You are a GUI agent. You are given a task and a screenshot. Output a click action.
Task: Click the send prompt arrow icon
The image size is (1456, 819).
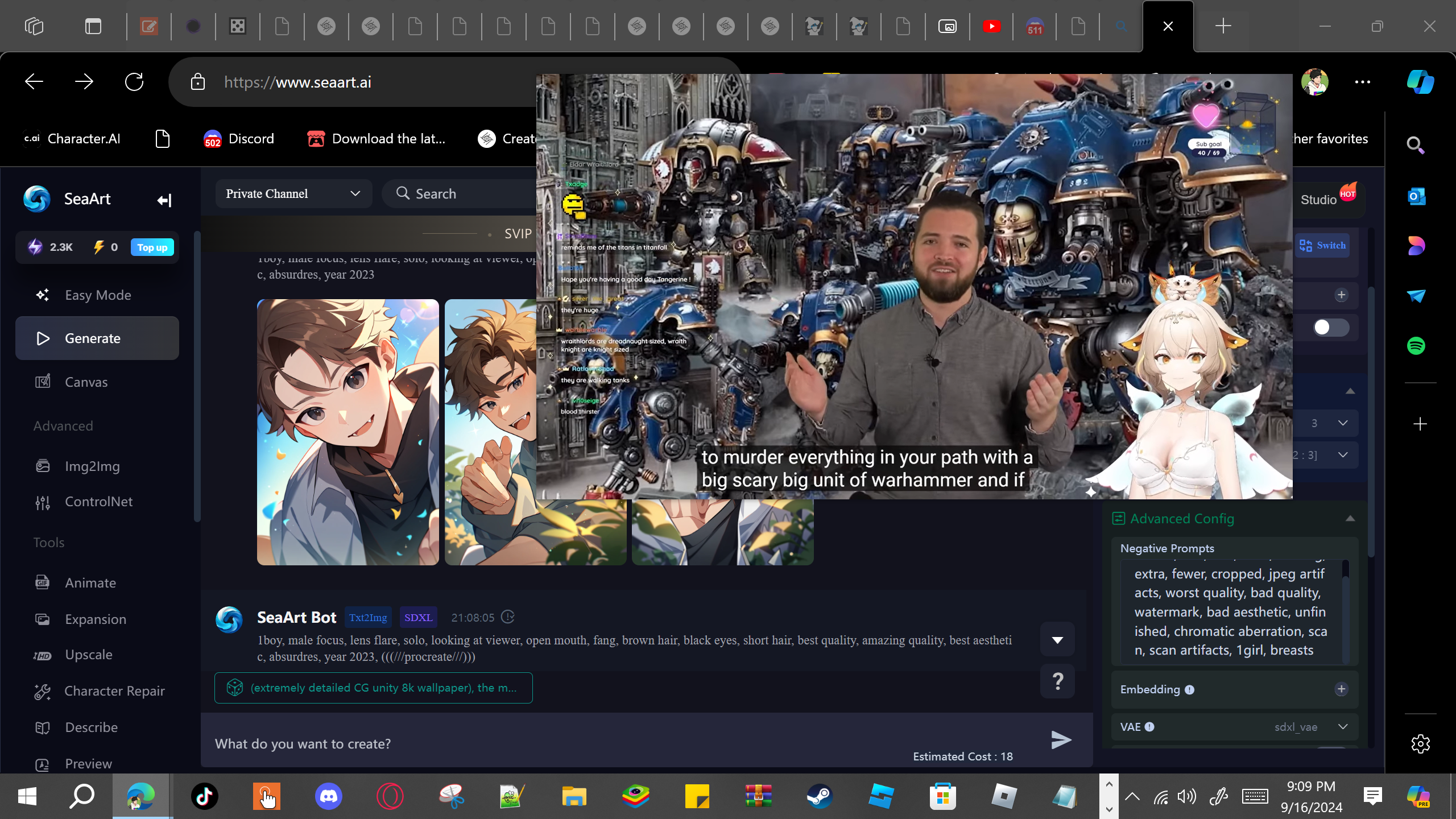(1061, 740)
